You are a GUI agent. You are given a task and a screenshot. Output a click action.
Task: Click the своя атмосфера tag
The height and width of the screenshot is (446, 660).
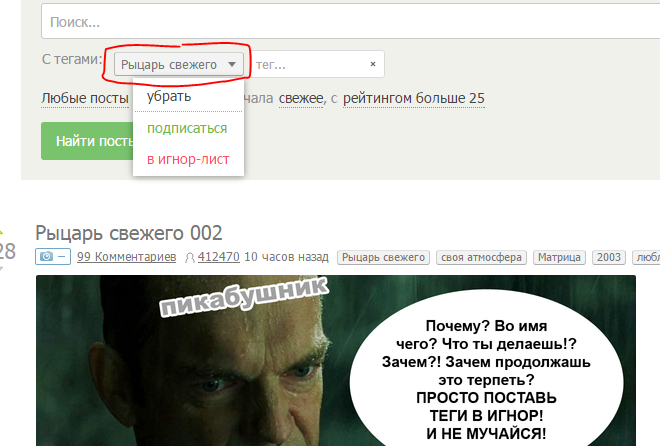coord(481,257)
